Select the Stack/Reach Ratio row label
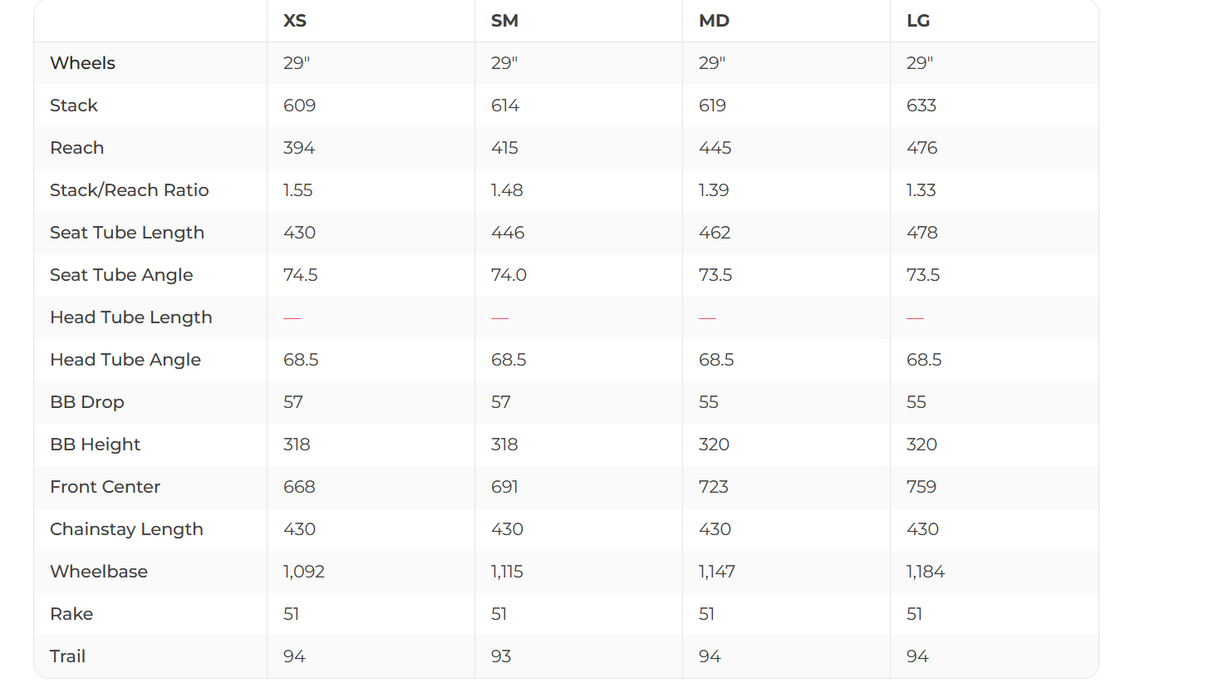The width and height of the screenshot is (1214, 683). pyautogui.click(x=129, y=190)
